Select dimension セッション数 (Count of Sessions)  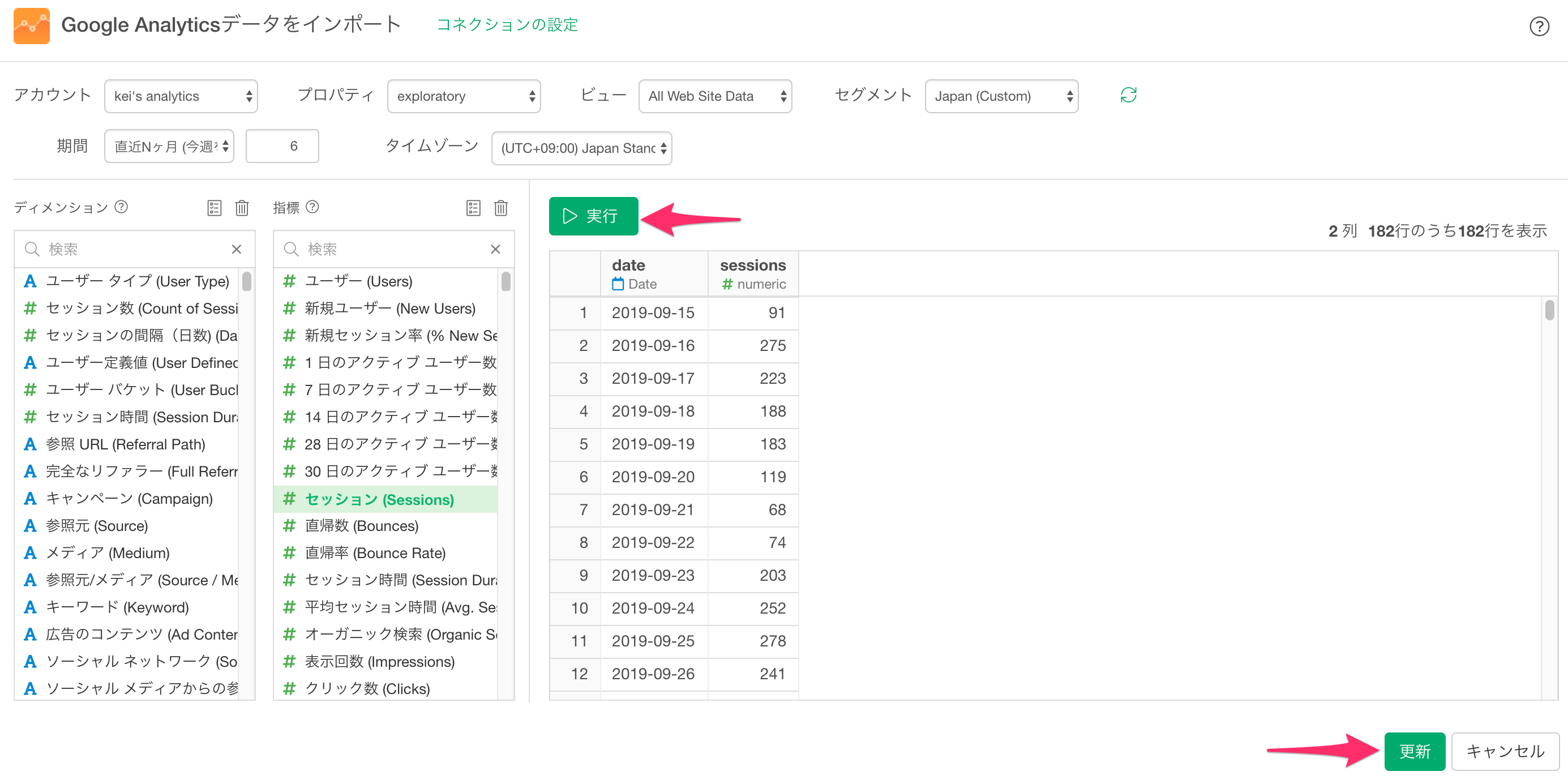128,308
